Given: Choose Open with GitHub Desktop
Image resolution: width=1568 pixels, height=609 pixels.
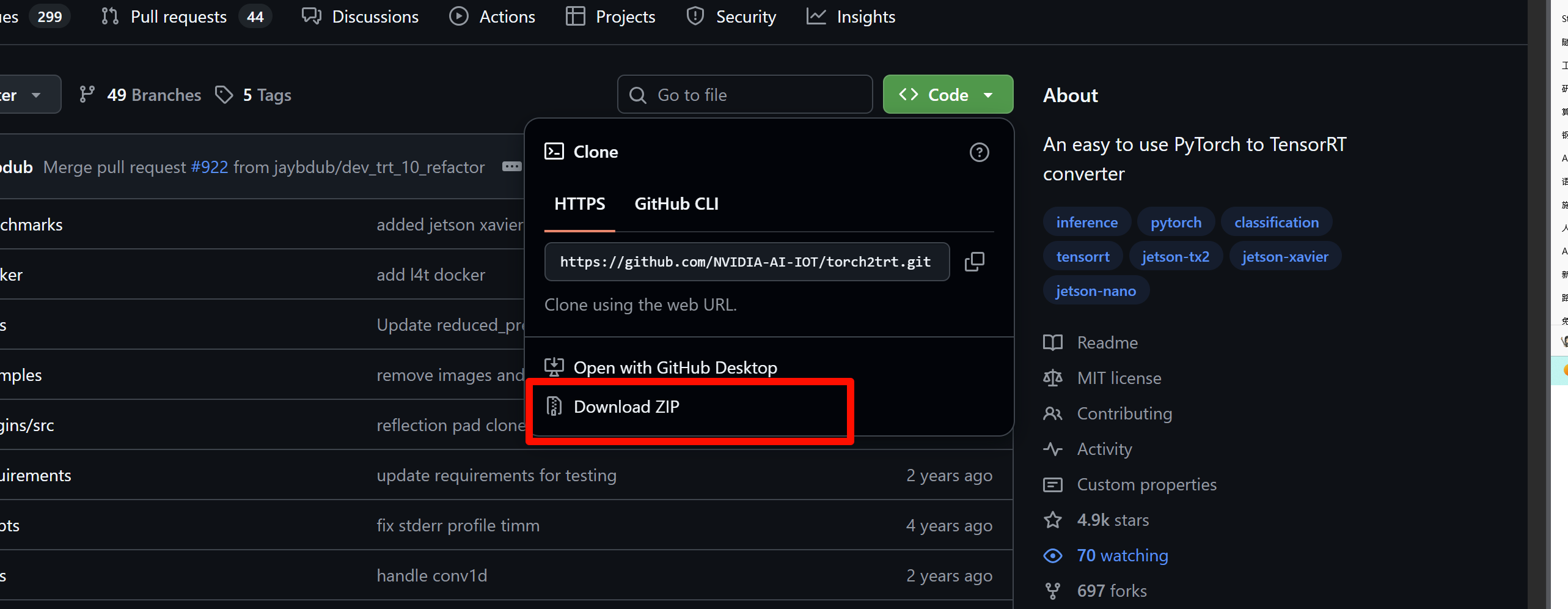Looking at the screenshot, I should 675,367.
